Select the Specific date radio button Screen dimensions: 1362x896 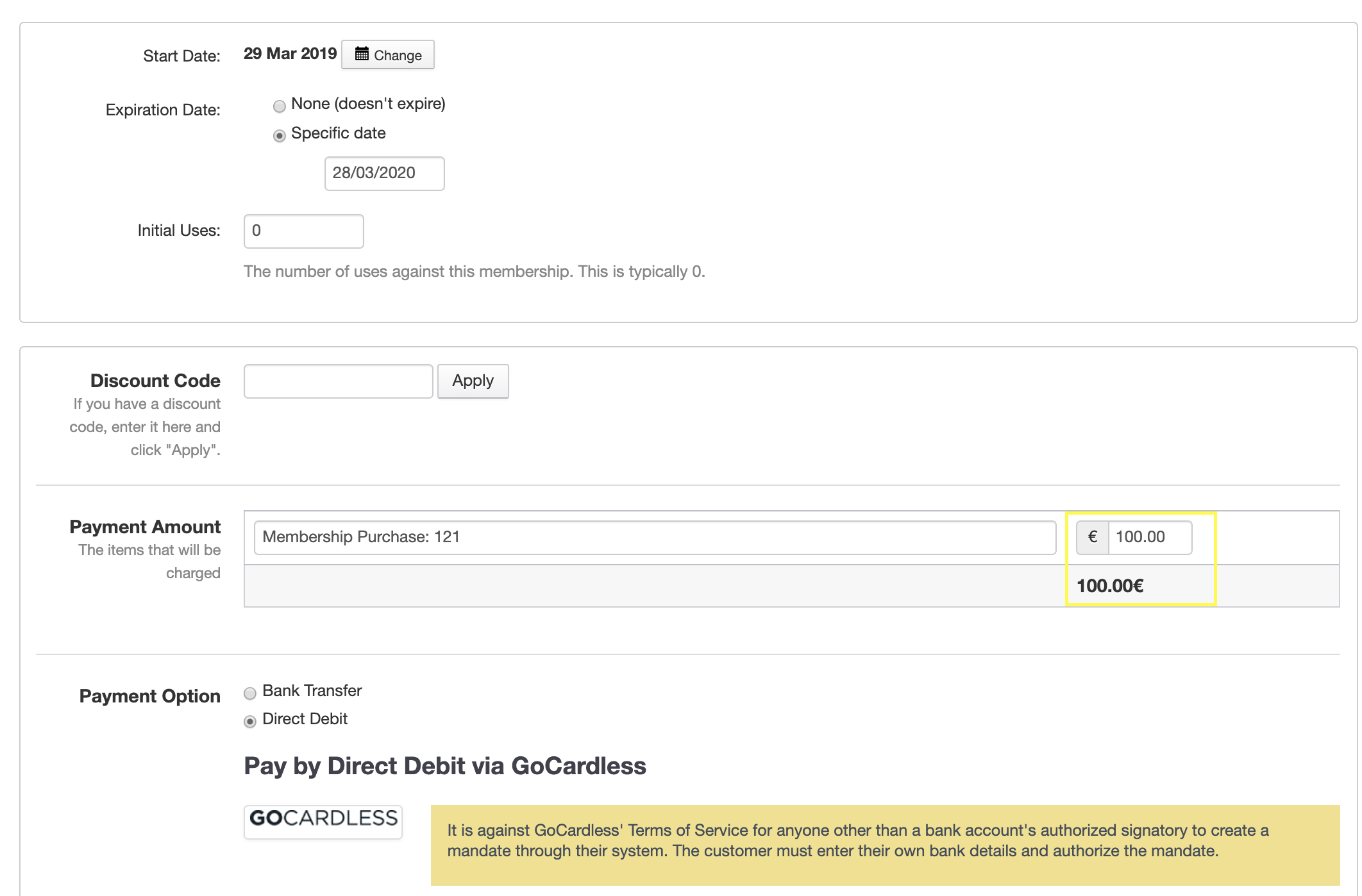[279, 135]
